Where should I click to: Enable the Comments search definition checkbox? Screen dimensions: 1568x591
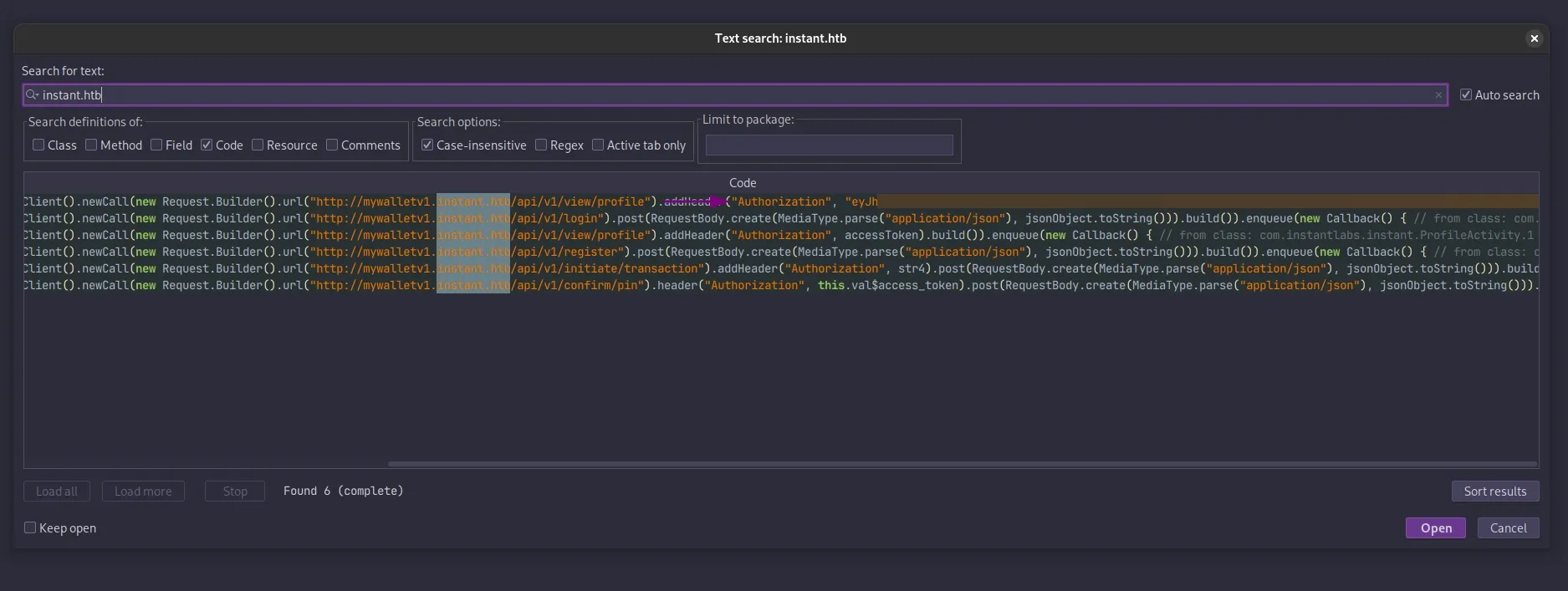(x=332, y=145)
